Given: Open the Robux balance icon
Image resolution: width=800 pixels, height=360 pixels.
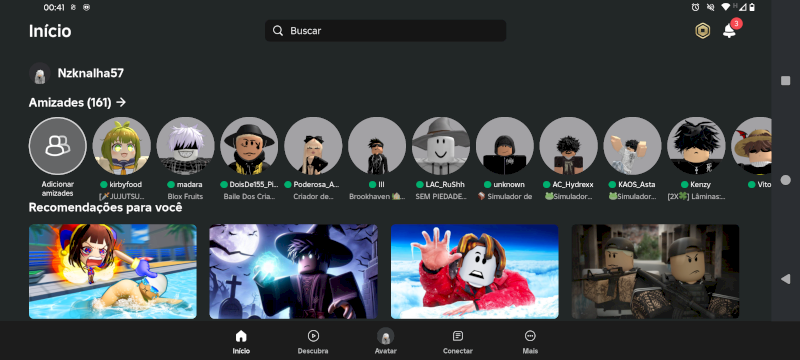Looking at the screenshot, I should point(703,31).
